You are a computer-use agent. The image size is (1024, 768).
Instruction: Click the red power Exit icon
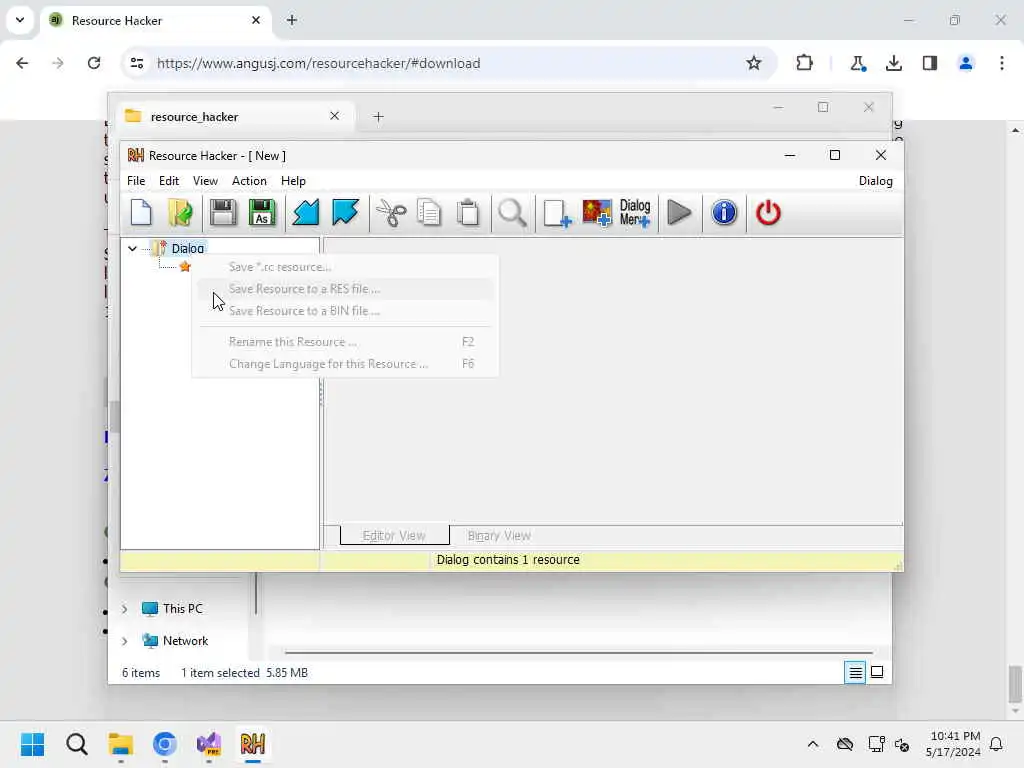768,213
